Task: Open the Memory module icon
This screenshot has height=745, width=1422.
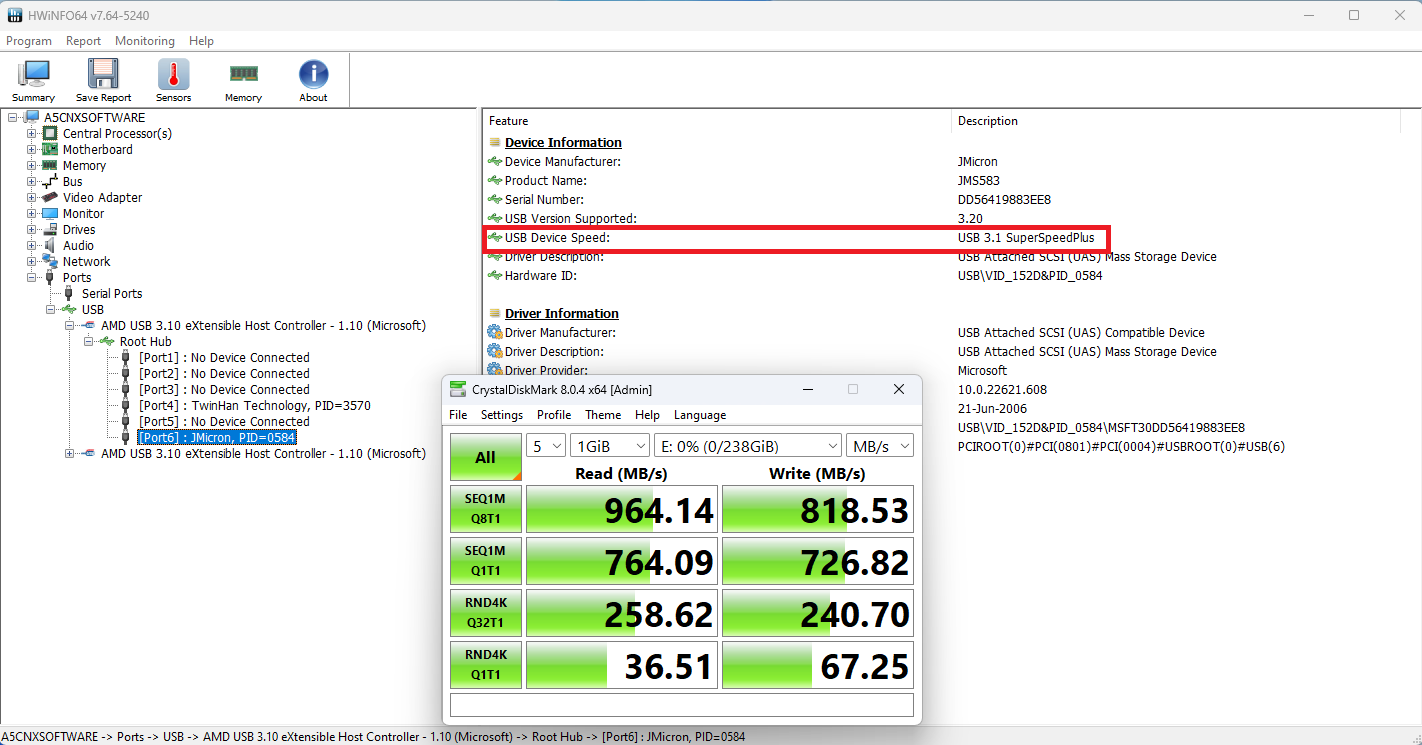Action: click(243, 81)
